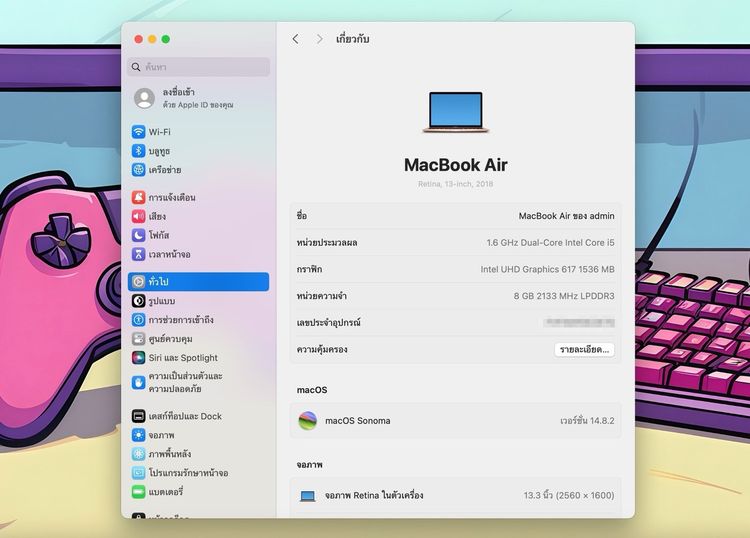The height and width of the screenshot is (538, 750).
Task: Focus the sidebar search field (ค้นหา)
Action: click(x=199, y=67)
